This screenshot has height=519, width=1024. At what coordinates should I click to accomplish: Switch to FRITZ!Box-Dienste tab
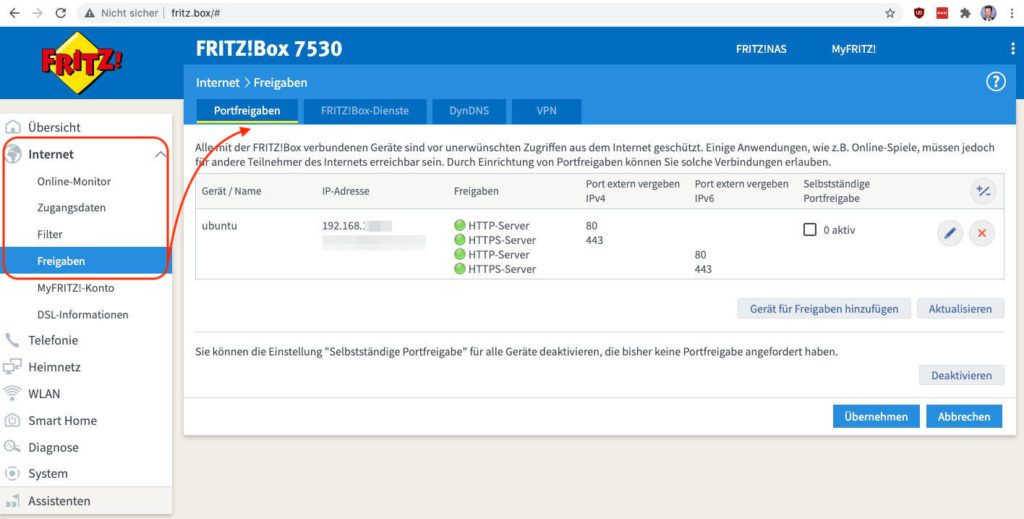coord(364,111)
